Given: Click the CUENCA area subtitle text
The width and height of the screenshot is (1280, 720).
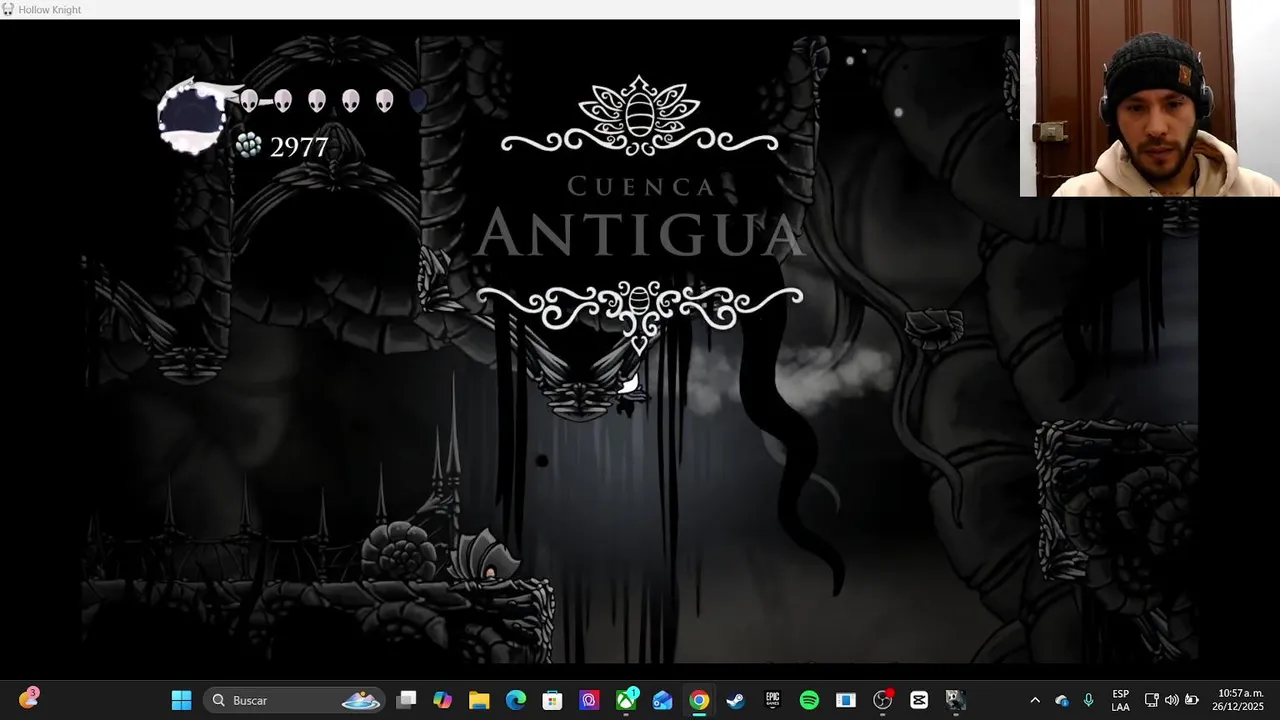Looking at the screenshot, I should point(640,186).
